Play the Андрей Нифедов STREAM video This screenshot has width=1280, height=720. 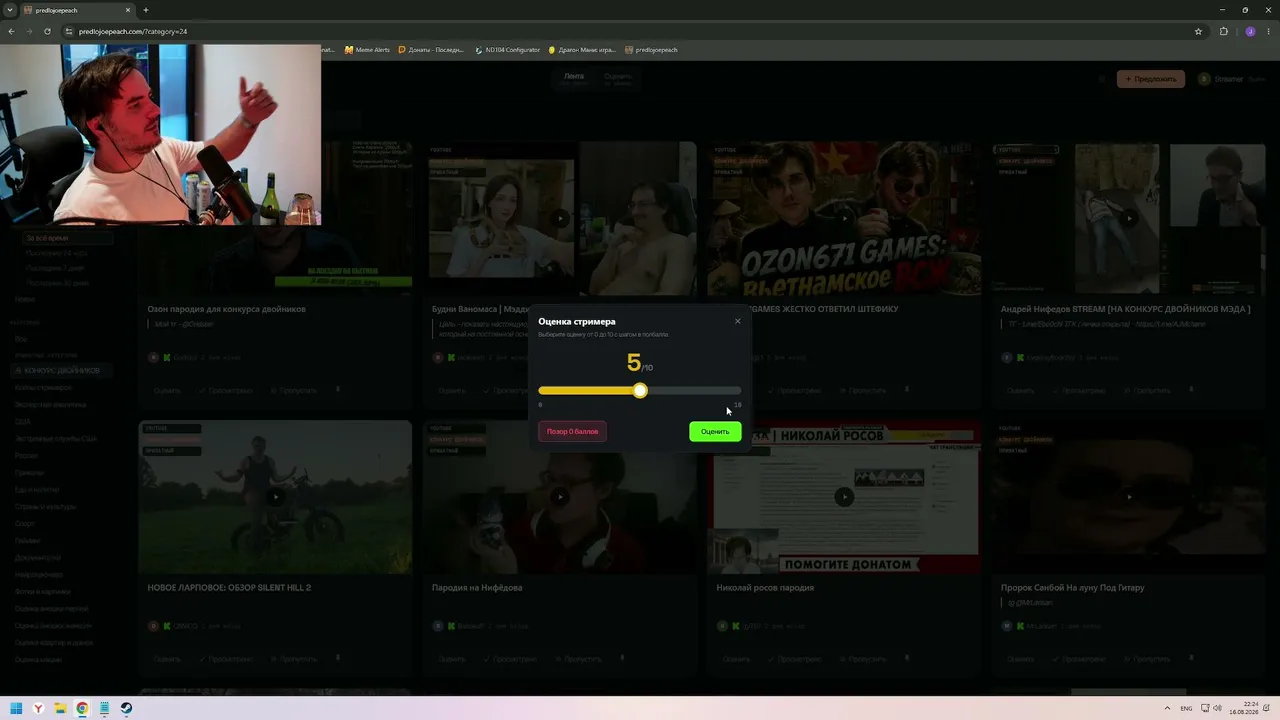[x=1129, y=218]
